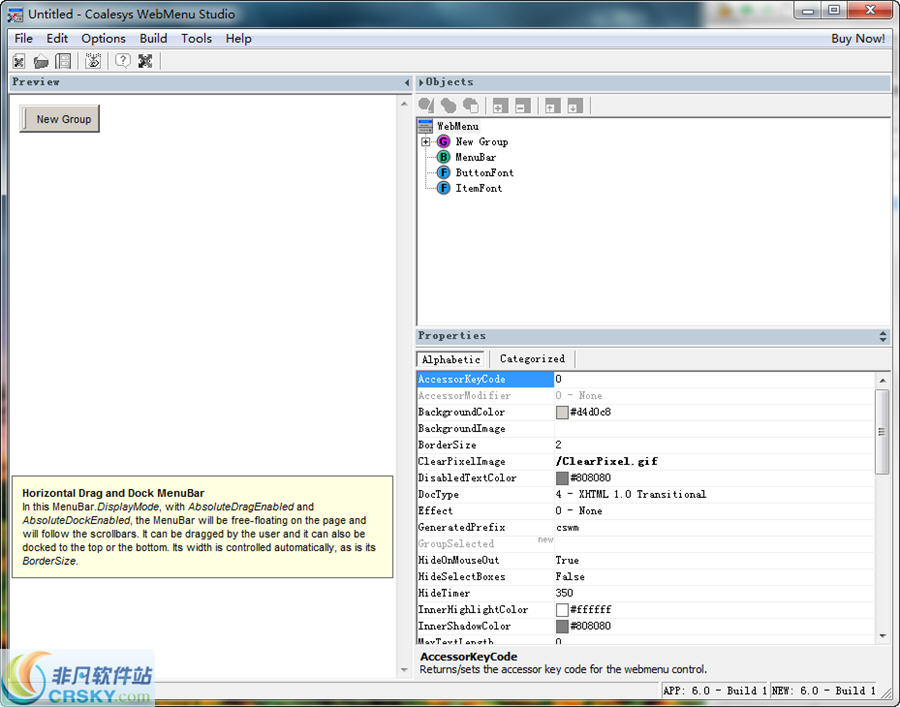Viewport: 900px width, 707px height.
Task: Click properties list scroll up arrow
Action: (882, 380)
